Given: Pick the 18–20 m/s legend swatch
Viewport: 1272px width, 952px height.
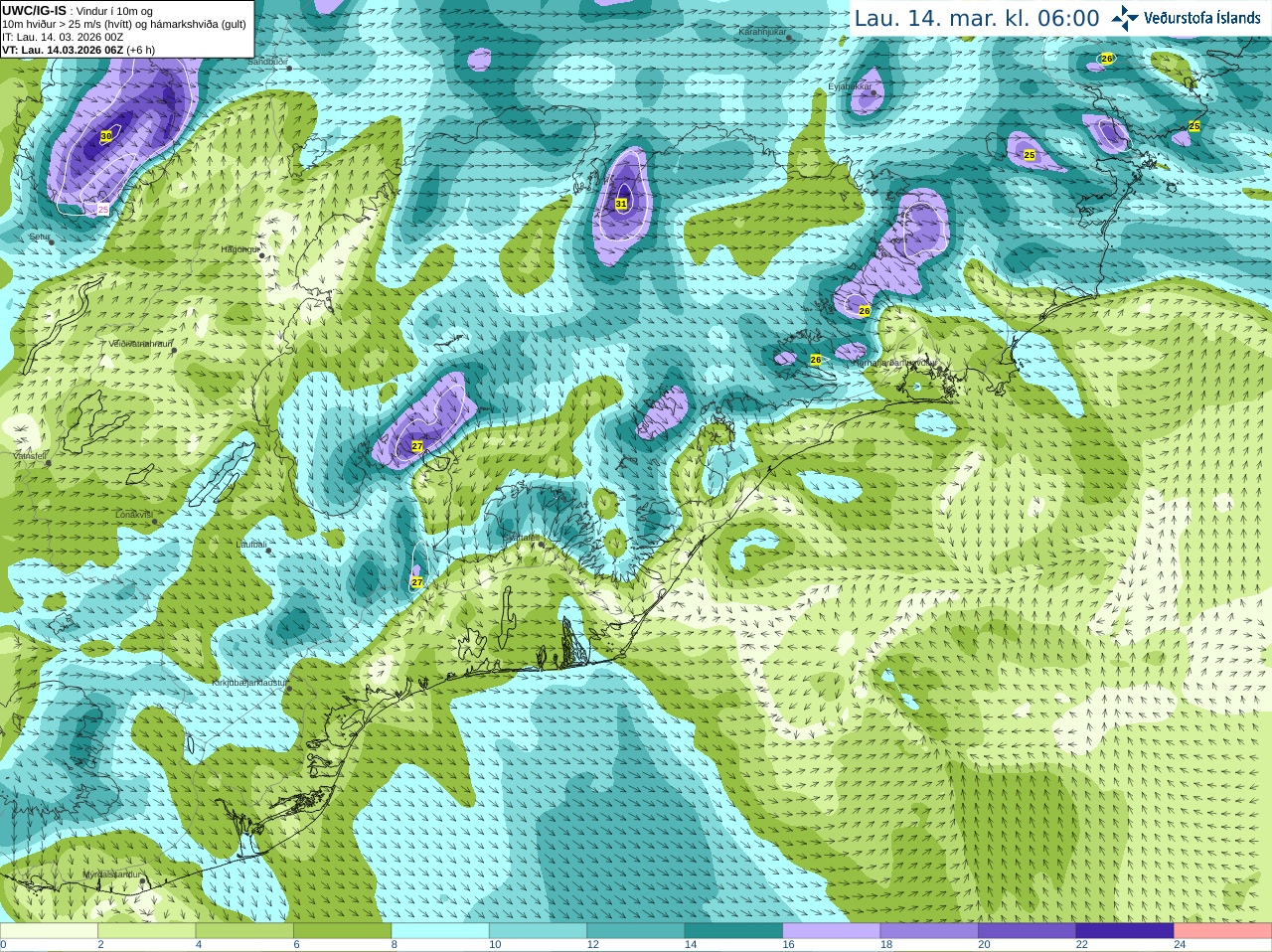Looking at the screenshot, I should click(x=930, y=931).
